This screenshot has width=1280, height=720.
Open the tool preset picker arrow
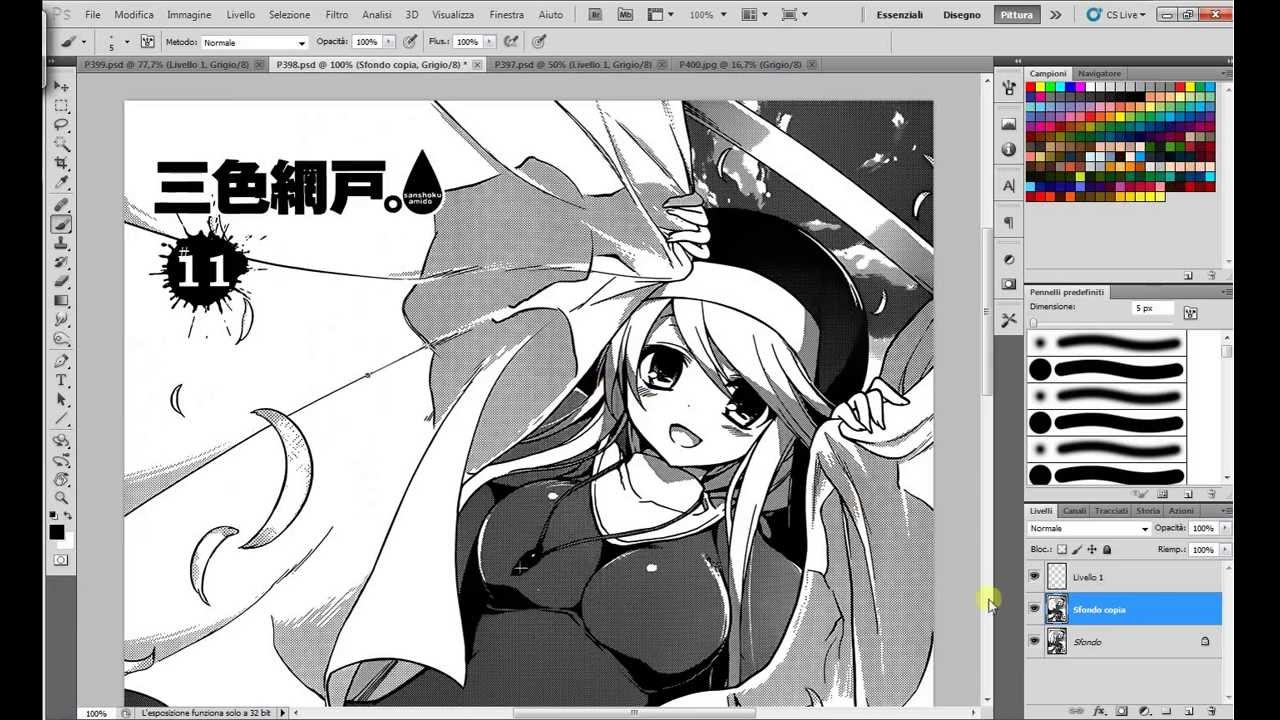point(84,42)
